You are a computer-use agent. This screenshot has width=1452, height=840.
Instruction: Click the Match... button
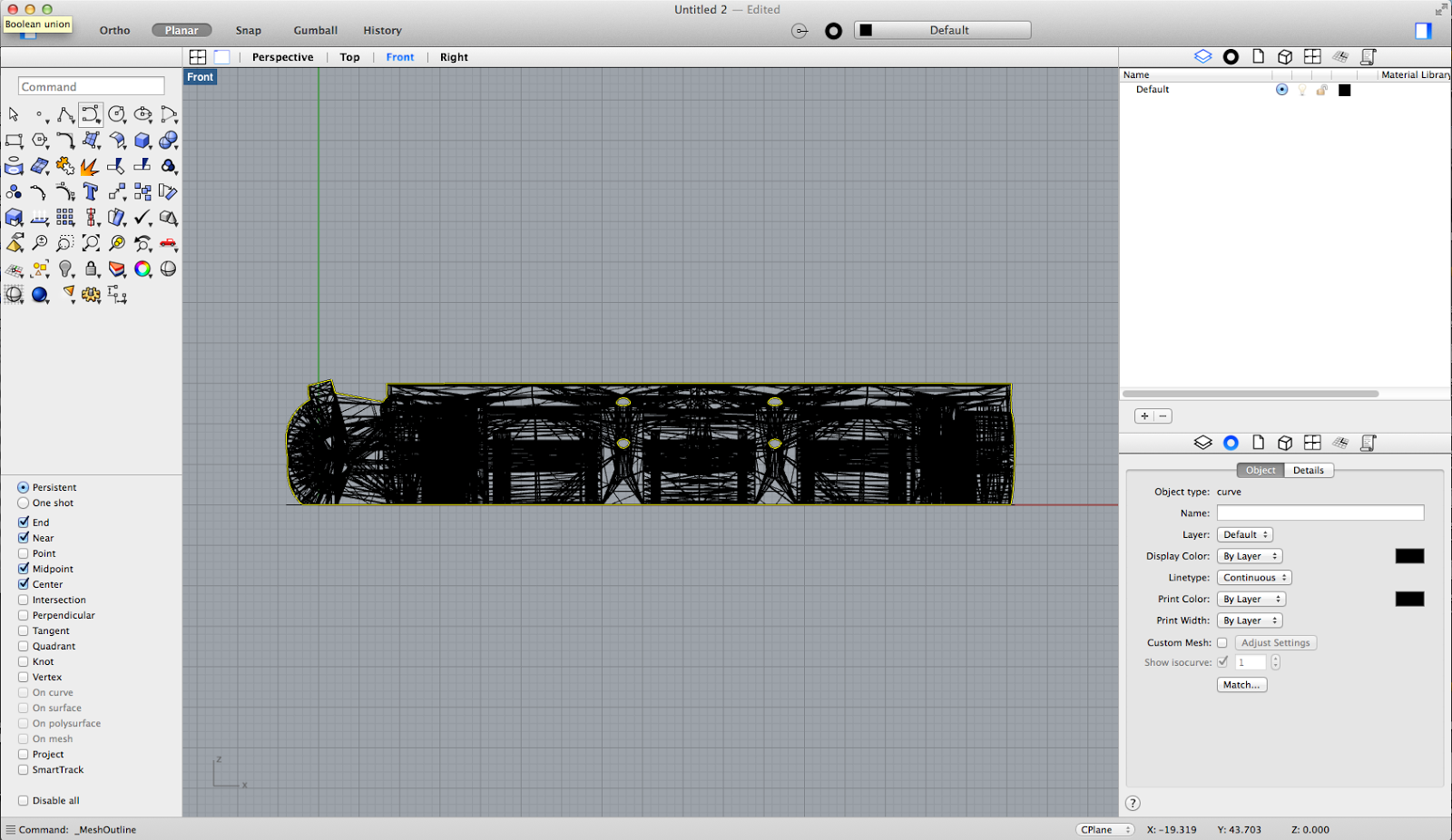pos(1241,685)
